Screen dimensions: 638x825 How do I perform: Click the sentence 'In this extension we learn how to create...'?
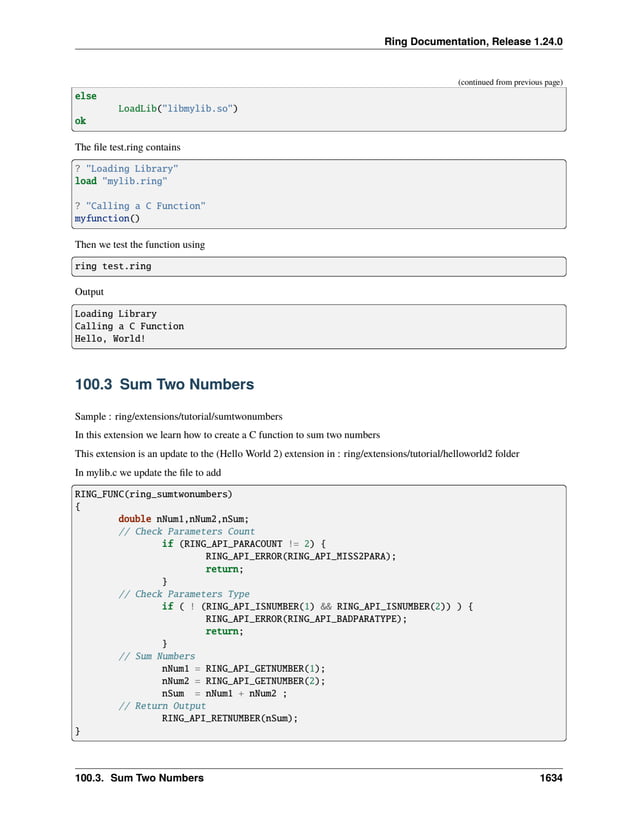pyautogui.click(x=227, y=435)
